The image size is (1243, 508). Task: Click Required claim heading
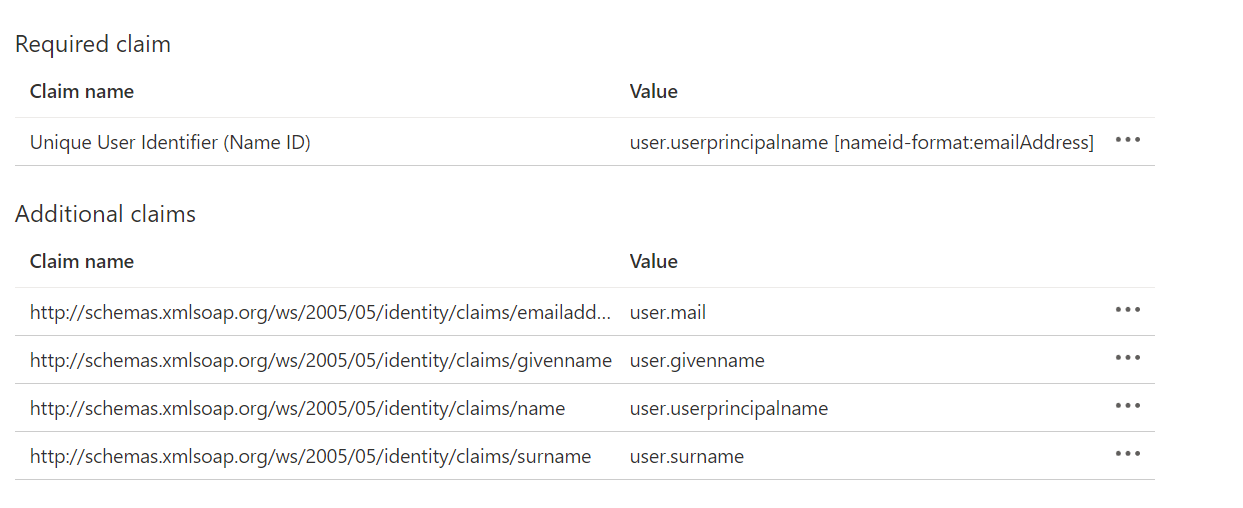pyautogui.click(x=93, y=44)
